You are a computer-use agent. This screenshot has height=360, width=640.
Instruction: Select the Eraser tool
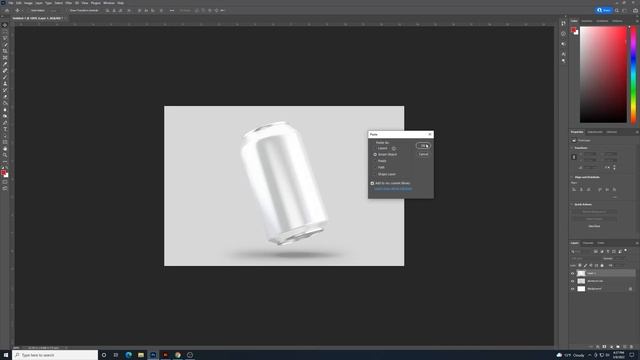click(x=5, y=97)
